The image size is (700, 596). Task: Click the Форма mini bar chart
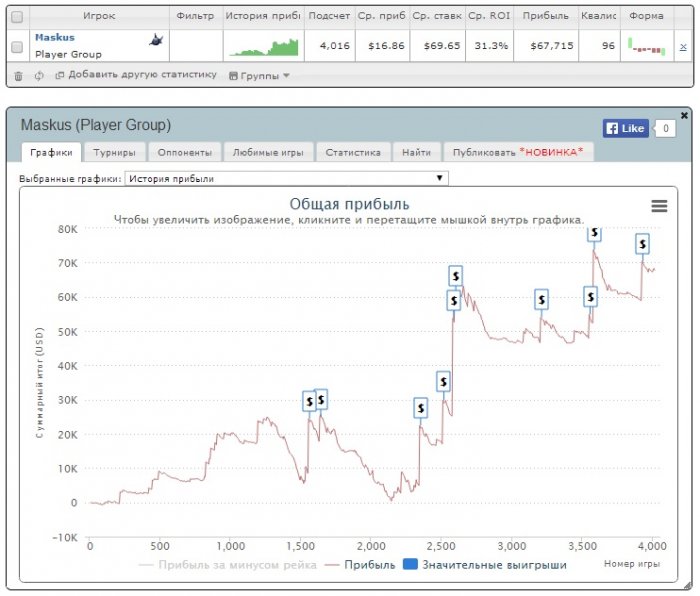point(646,47)
